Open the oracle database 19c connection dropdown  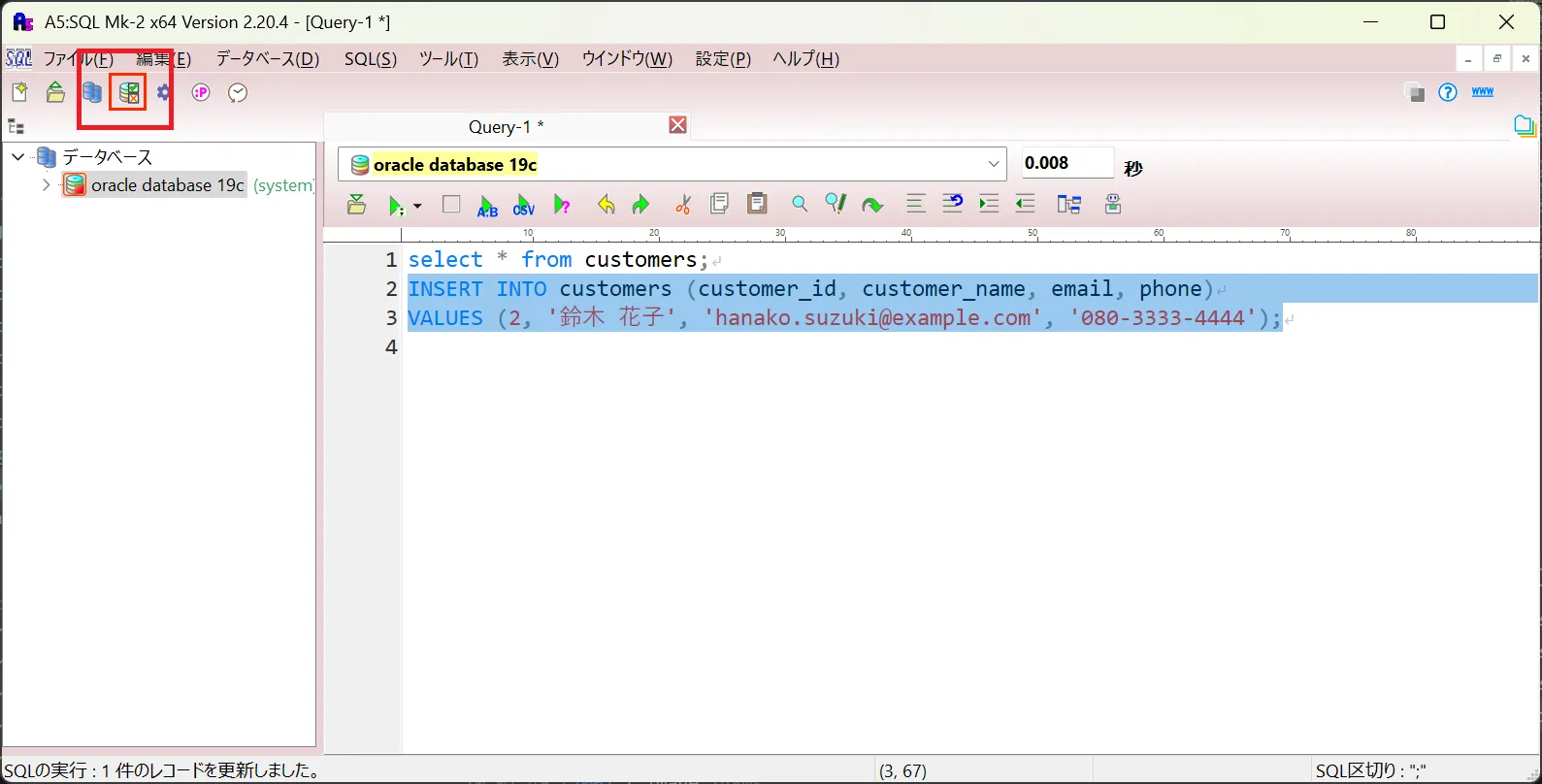[x=672, y=164]
